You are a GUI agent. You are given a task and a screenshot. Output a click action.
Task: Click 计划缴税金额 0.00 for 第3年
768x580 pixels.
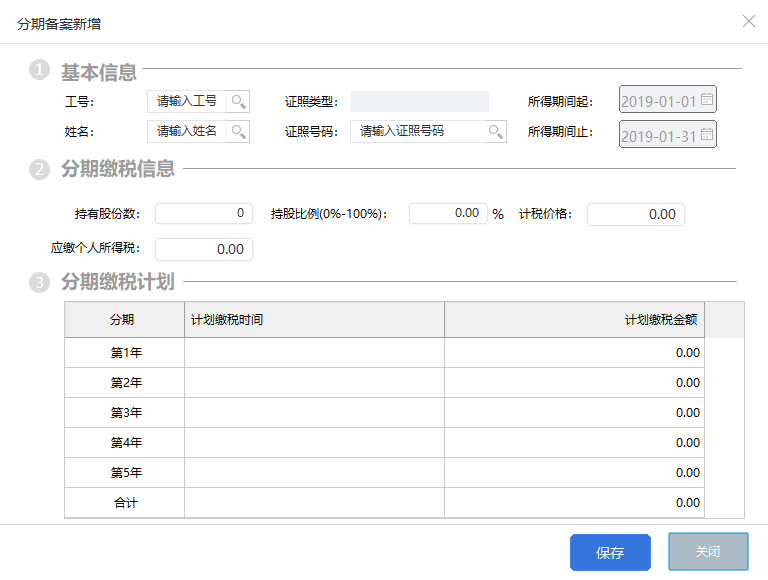coord(575,413)
